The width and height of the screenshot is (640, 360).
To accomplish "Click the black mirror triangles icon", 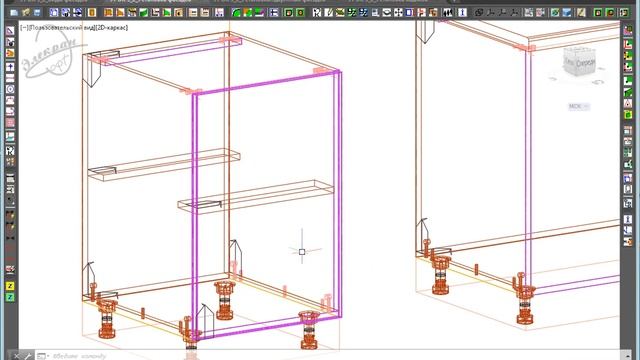I will point(449,13).
